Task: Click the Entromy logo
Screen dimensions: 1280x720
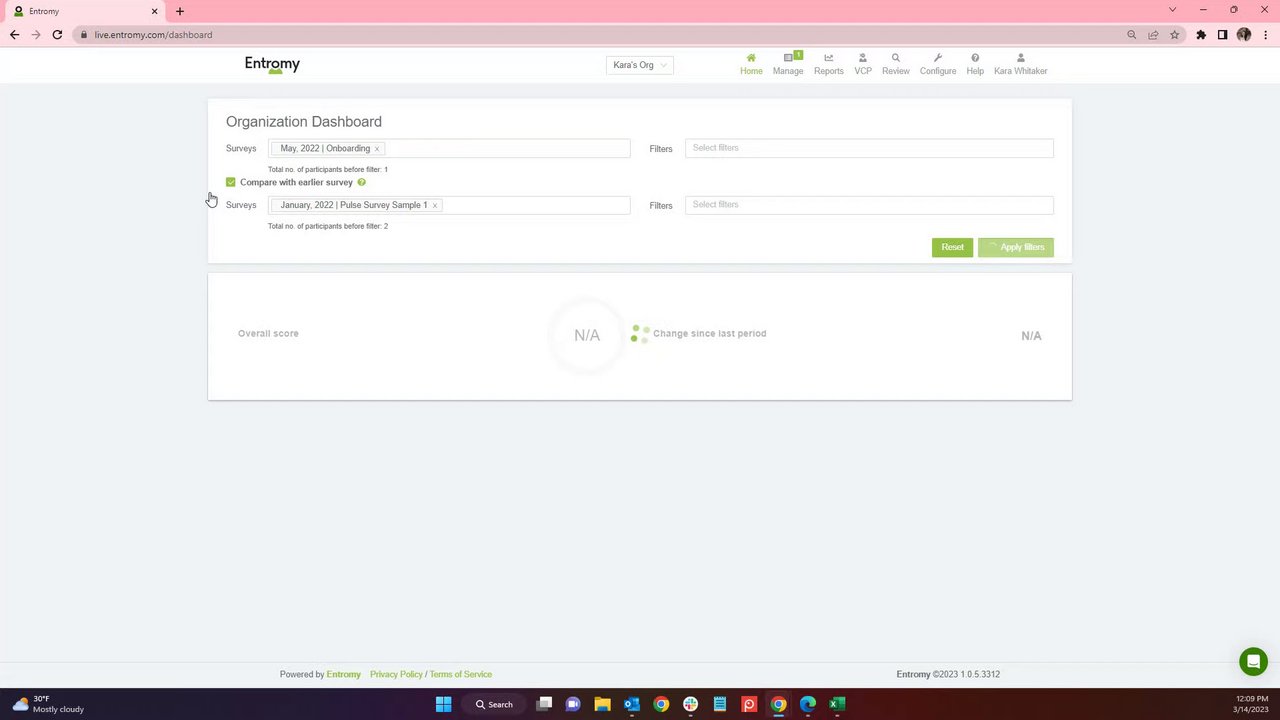Action: tap(272, 65)
